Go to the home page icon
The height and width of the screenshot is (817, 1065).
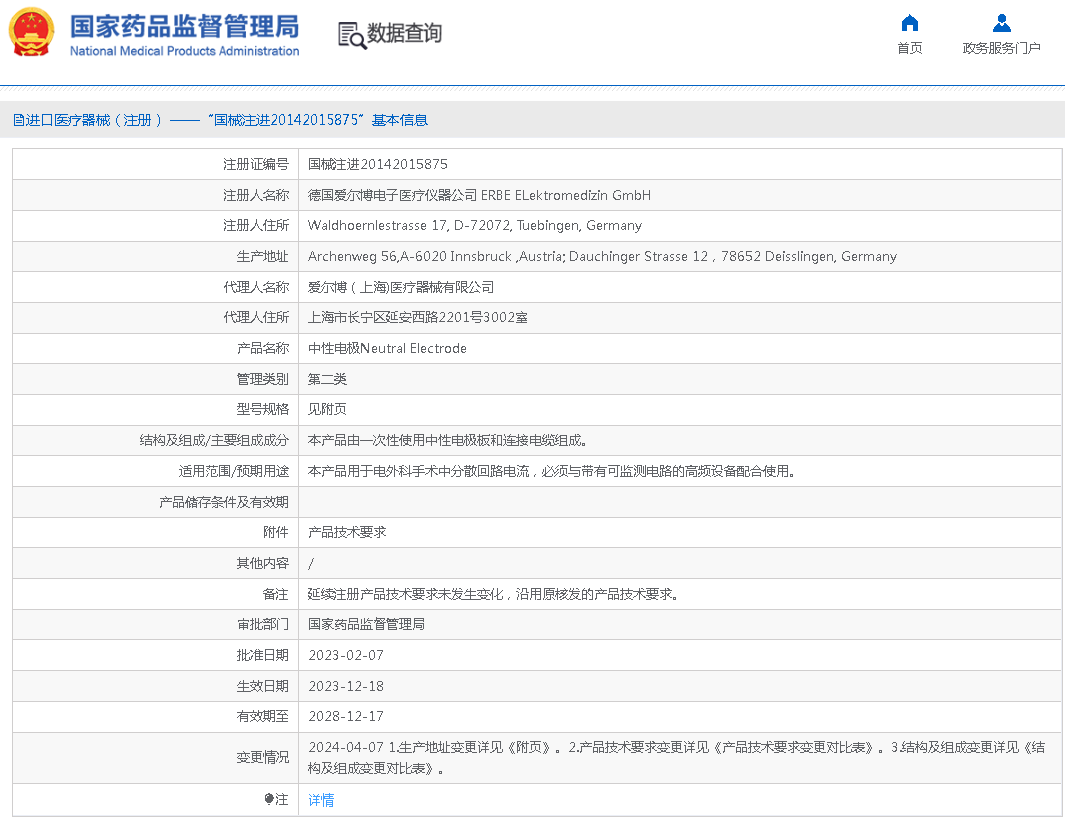click(x=909, y=23)
